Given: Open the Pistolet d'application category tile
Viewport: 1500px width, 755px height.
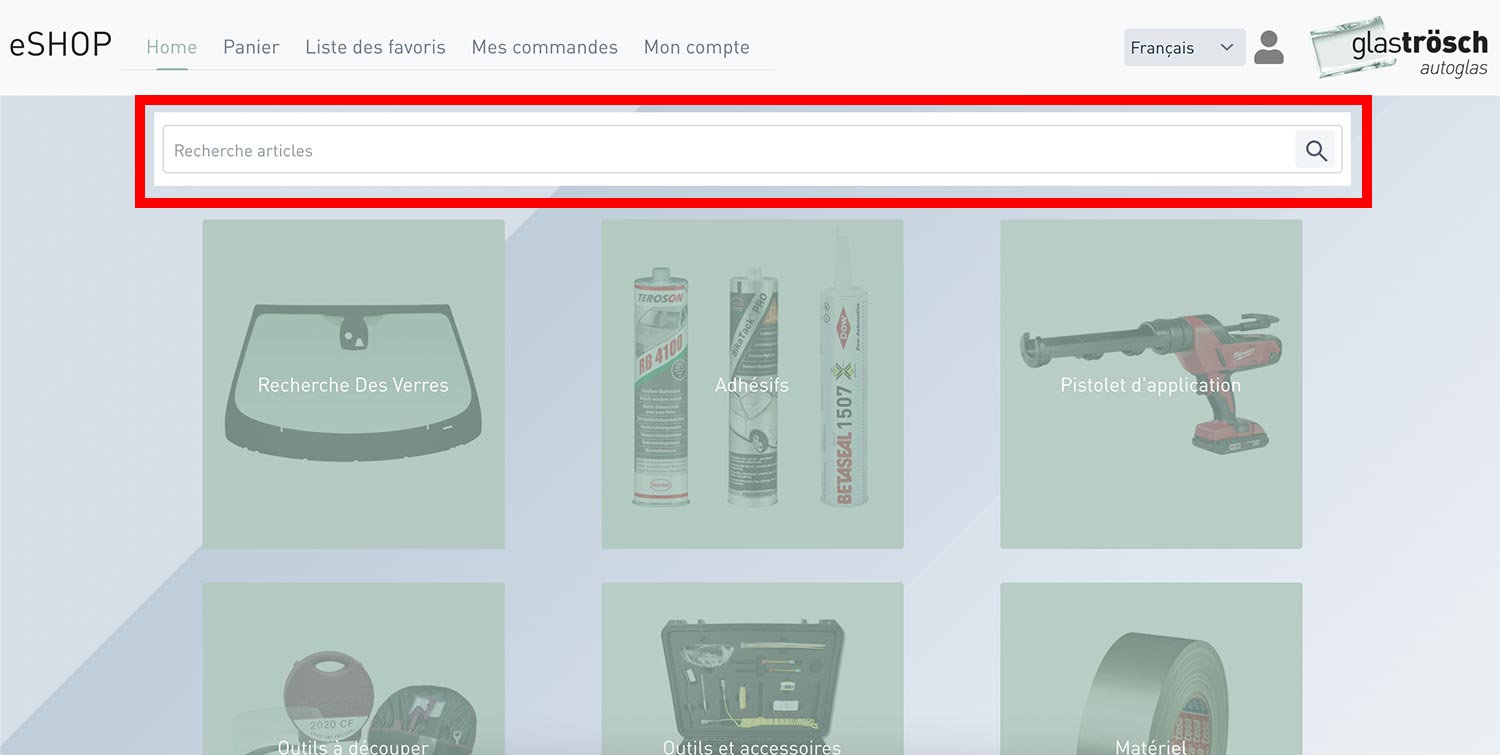Looking at the screenshot, I should (1151, 384).
